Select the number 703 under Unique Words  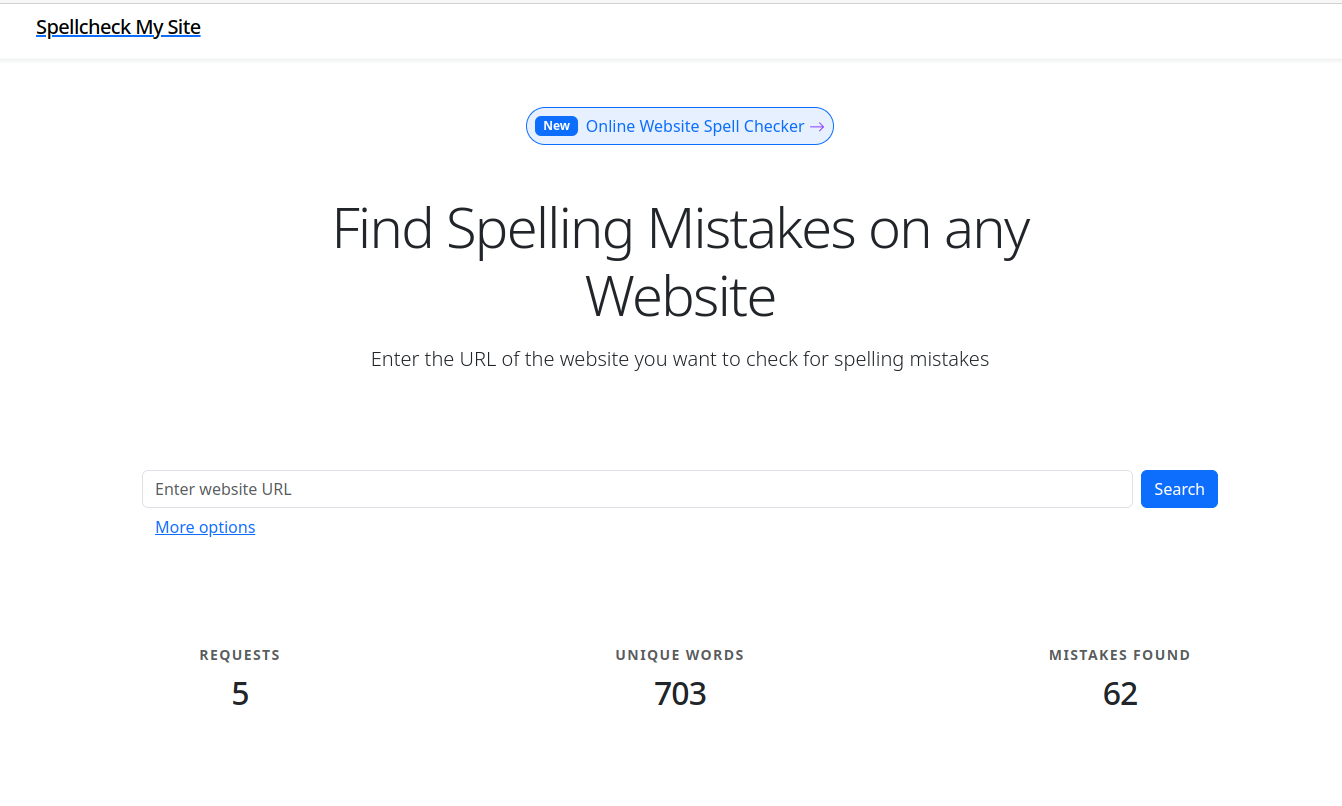click(x=680, y=693)
